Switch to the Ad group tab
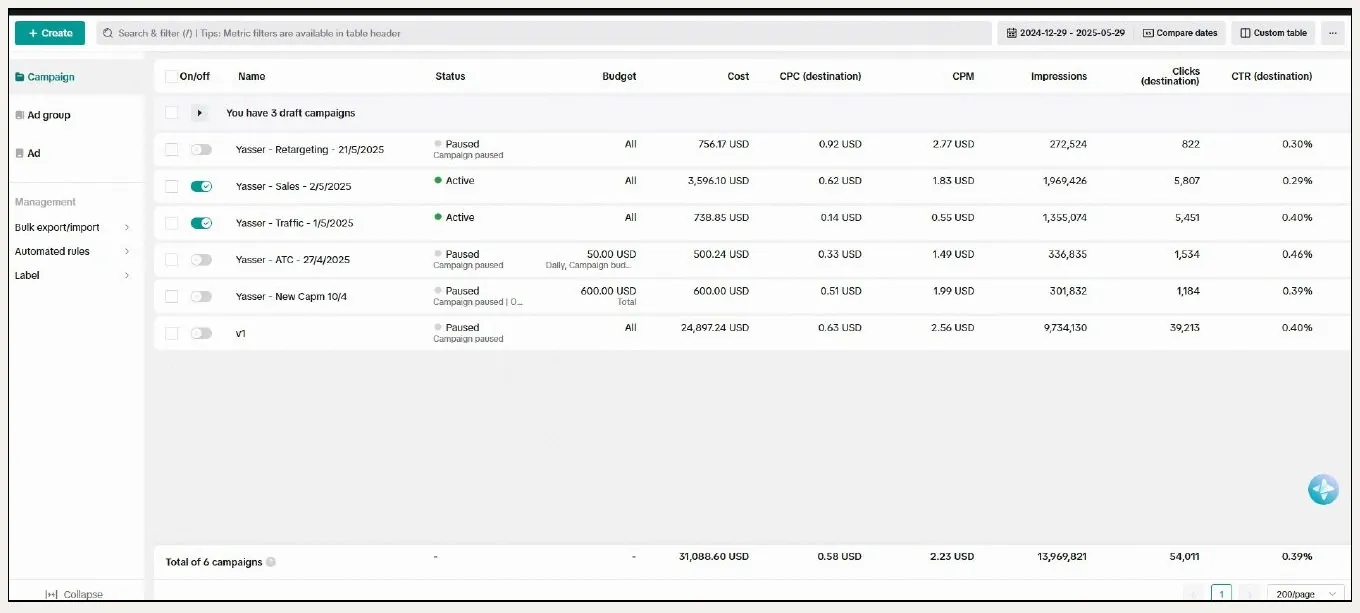Image resolution: width=1360 pixels, height=613 pixels. point(43,115)
